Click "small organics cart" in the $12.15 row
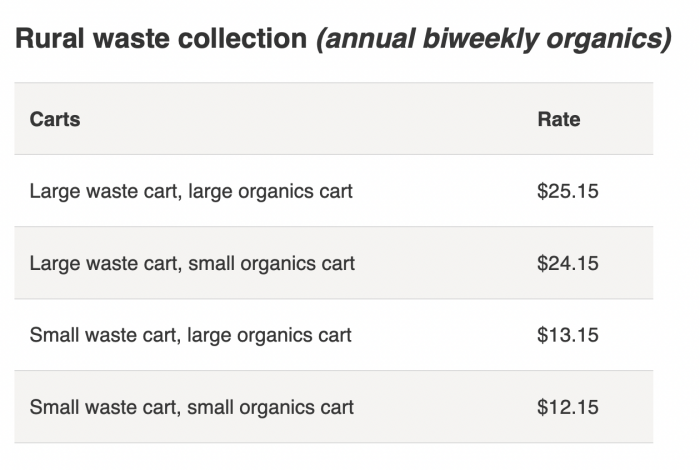The image size is (700, 470). point(271,407)
